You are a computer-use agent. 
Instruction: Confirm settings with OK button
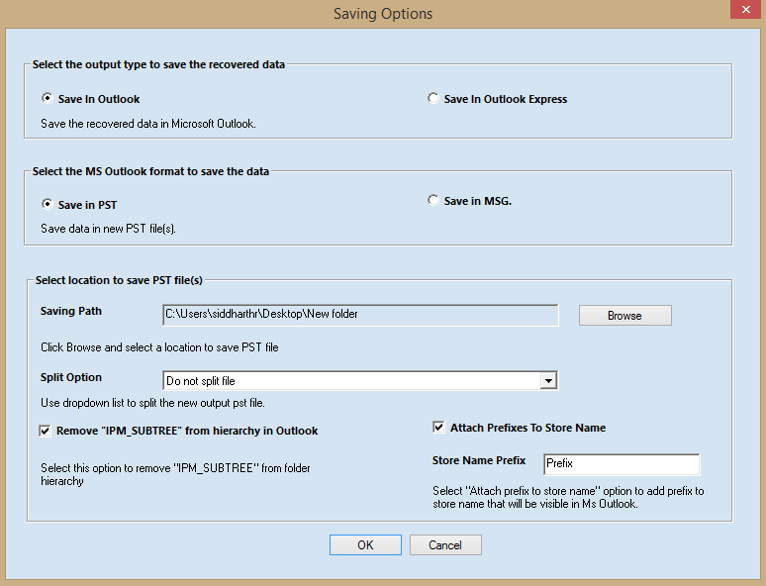pos(365,545)
